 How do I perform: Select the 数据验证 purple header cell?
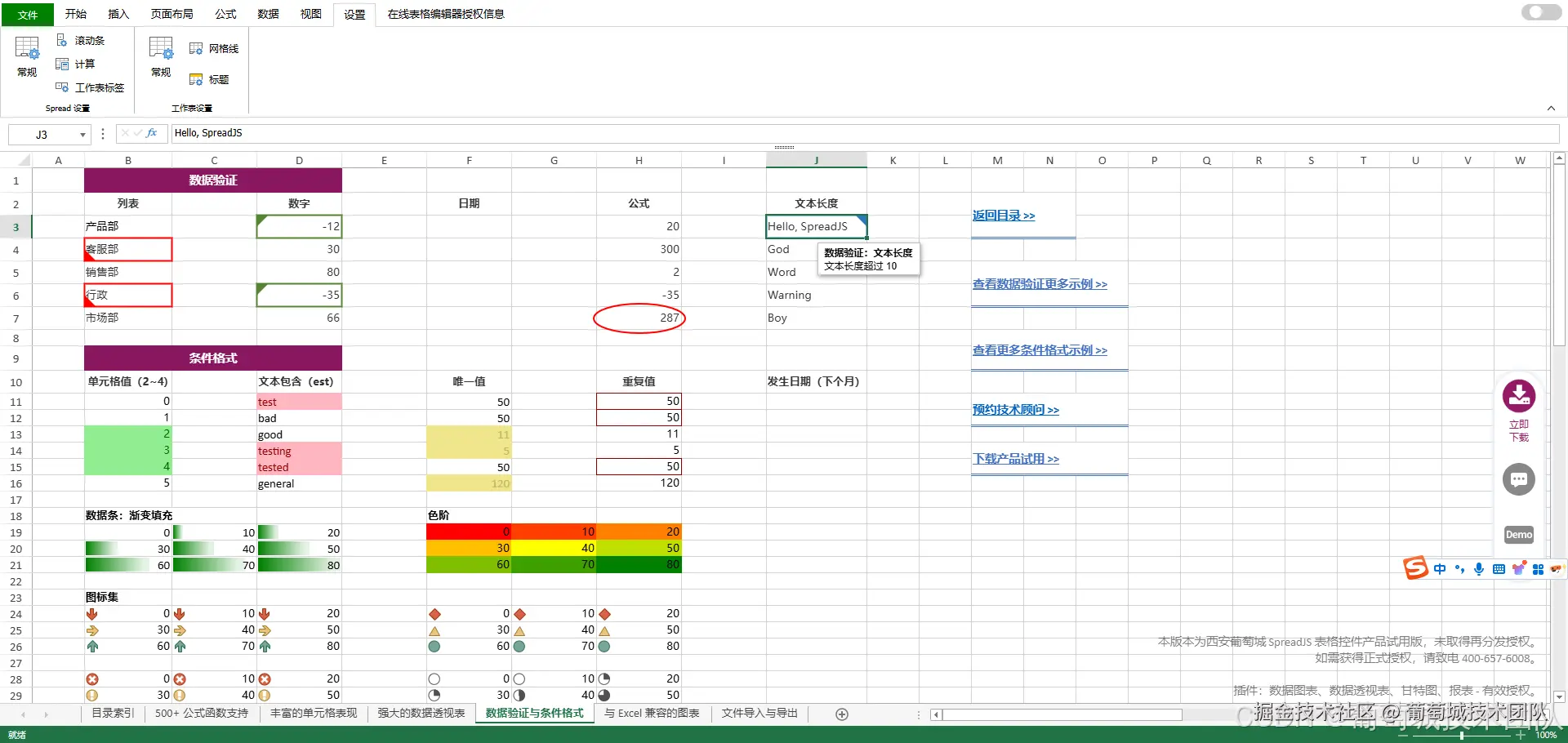click(213, 180)
